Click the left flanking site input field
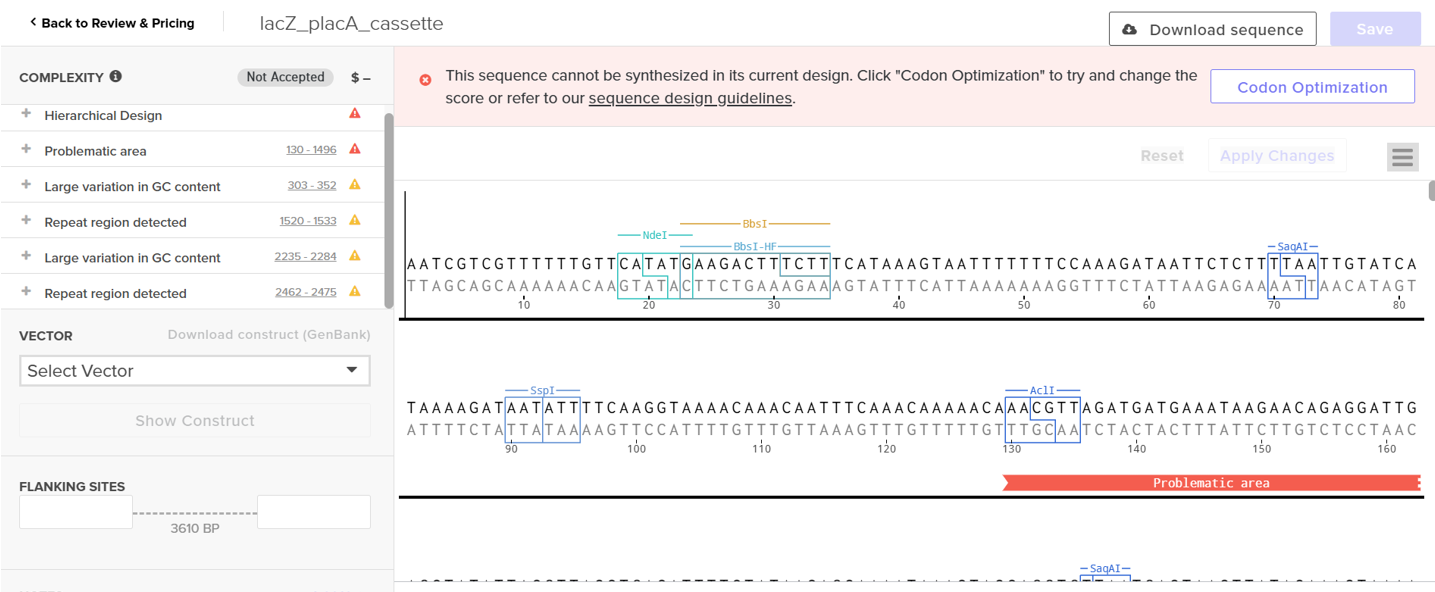The image size is (1435, 592). coord(76,512)
